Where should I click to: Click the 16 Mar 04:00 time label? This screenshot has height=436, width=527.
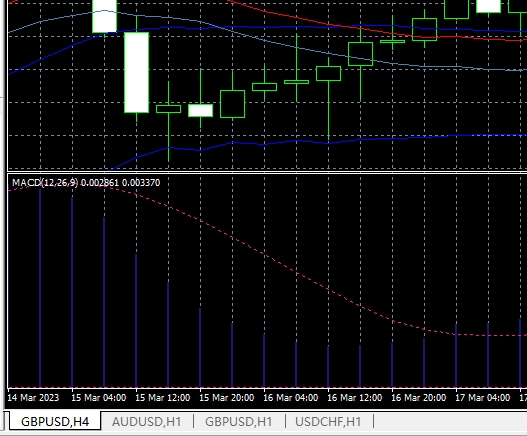click(x=291, y=398)
